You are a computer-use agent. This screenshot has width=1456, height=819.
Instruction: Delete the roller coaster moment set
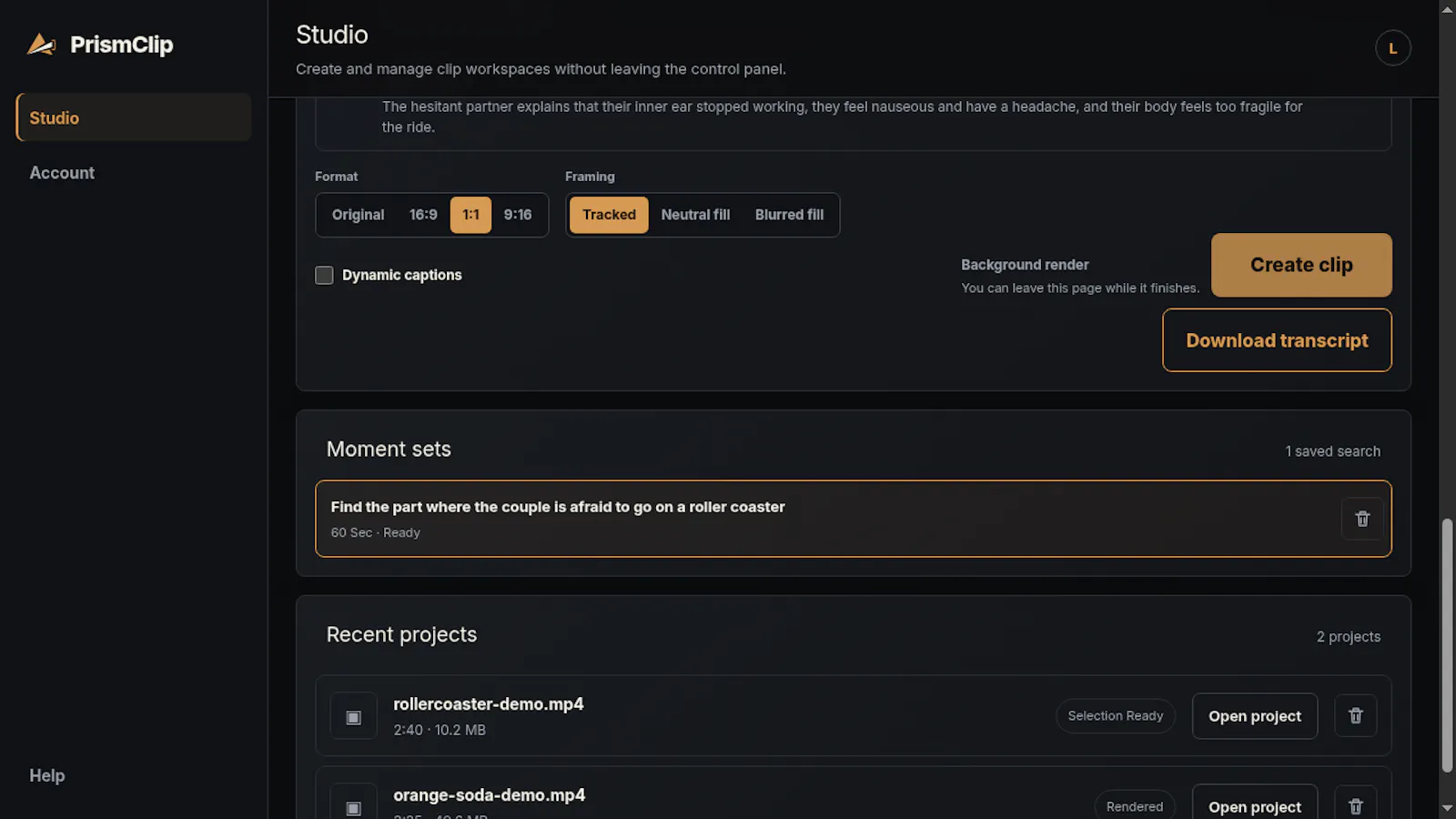pos(1362,519)
